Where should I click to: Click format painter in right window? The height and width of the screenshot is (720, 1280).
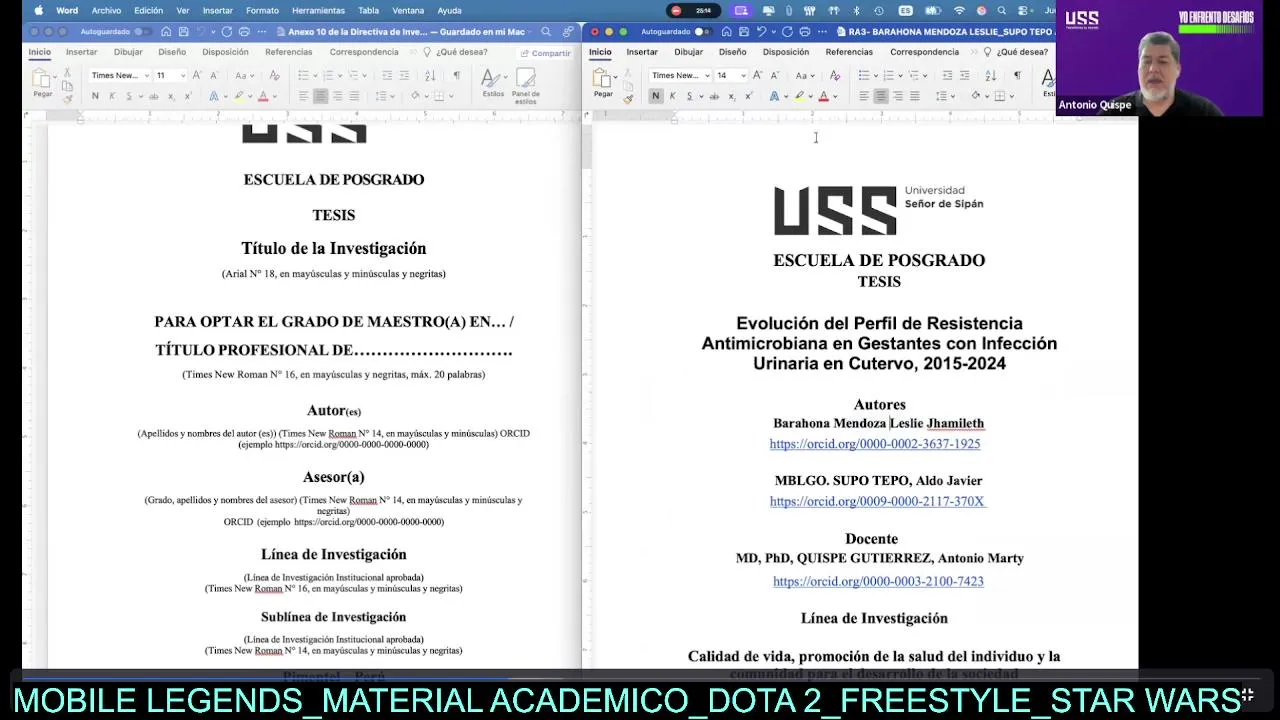tap(628, 99)
